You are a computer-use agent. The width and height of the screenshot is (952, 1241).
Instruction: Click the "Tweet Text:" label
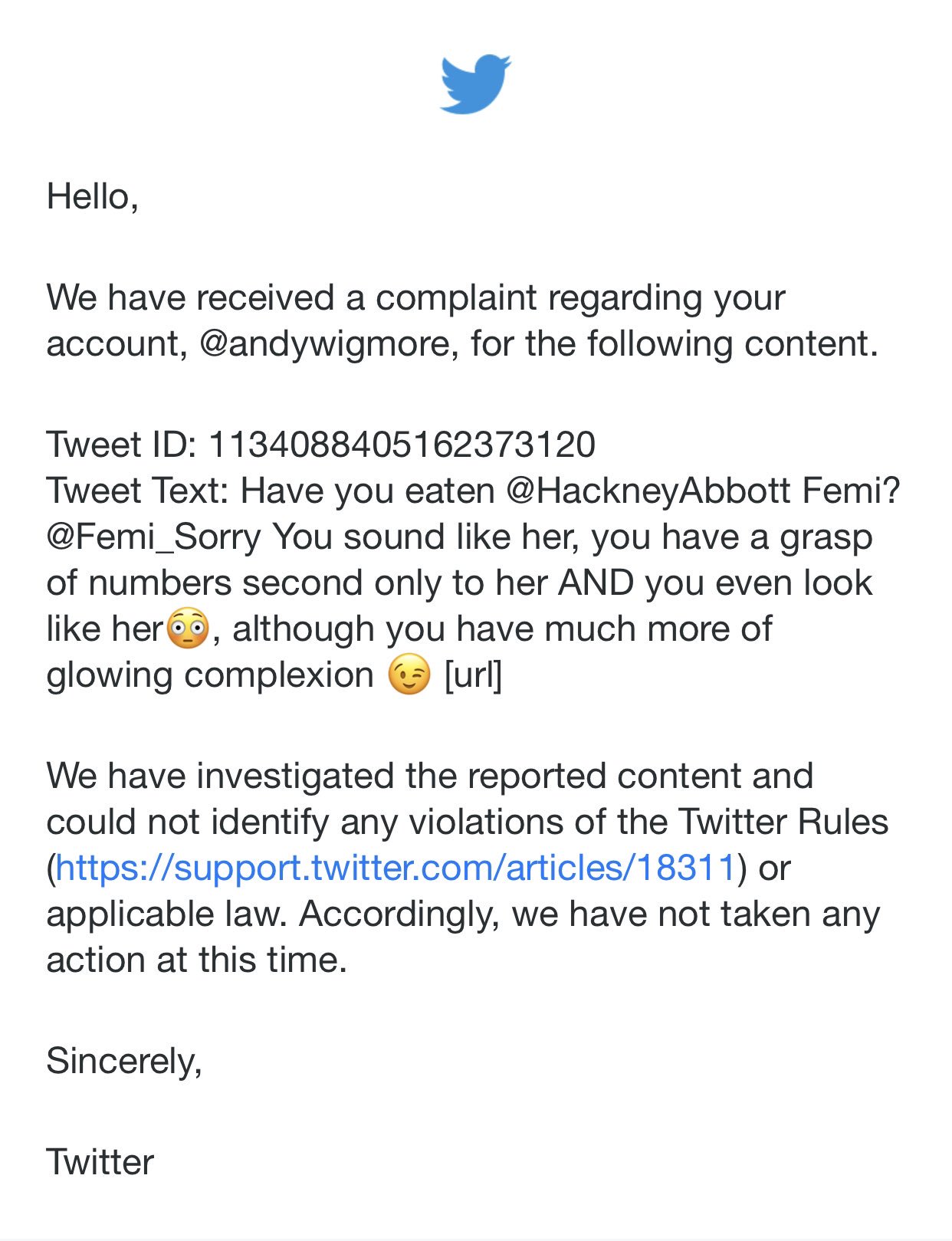click(138, 491)
